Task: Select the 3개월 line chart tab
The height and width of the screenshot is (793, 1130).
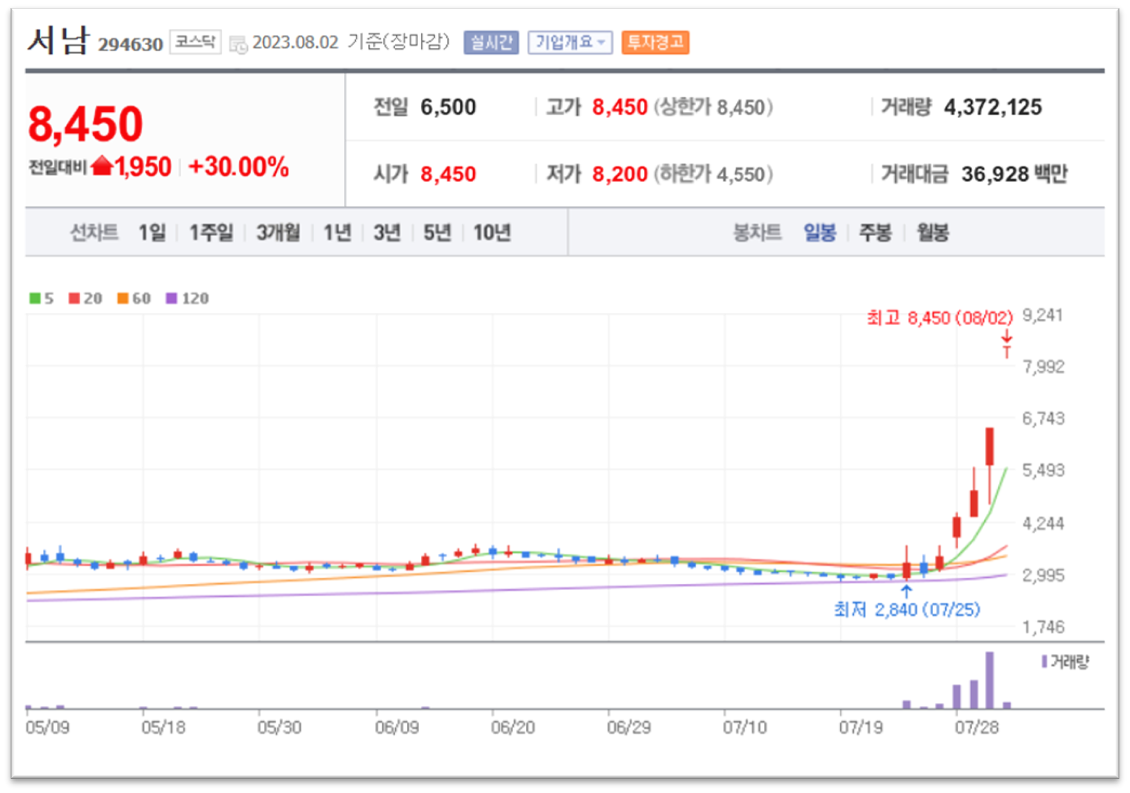Action: tap(278, 232)
